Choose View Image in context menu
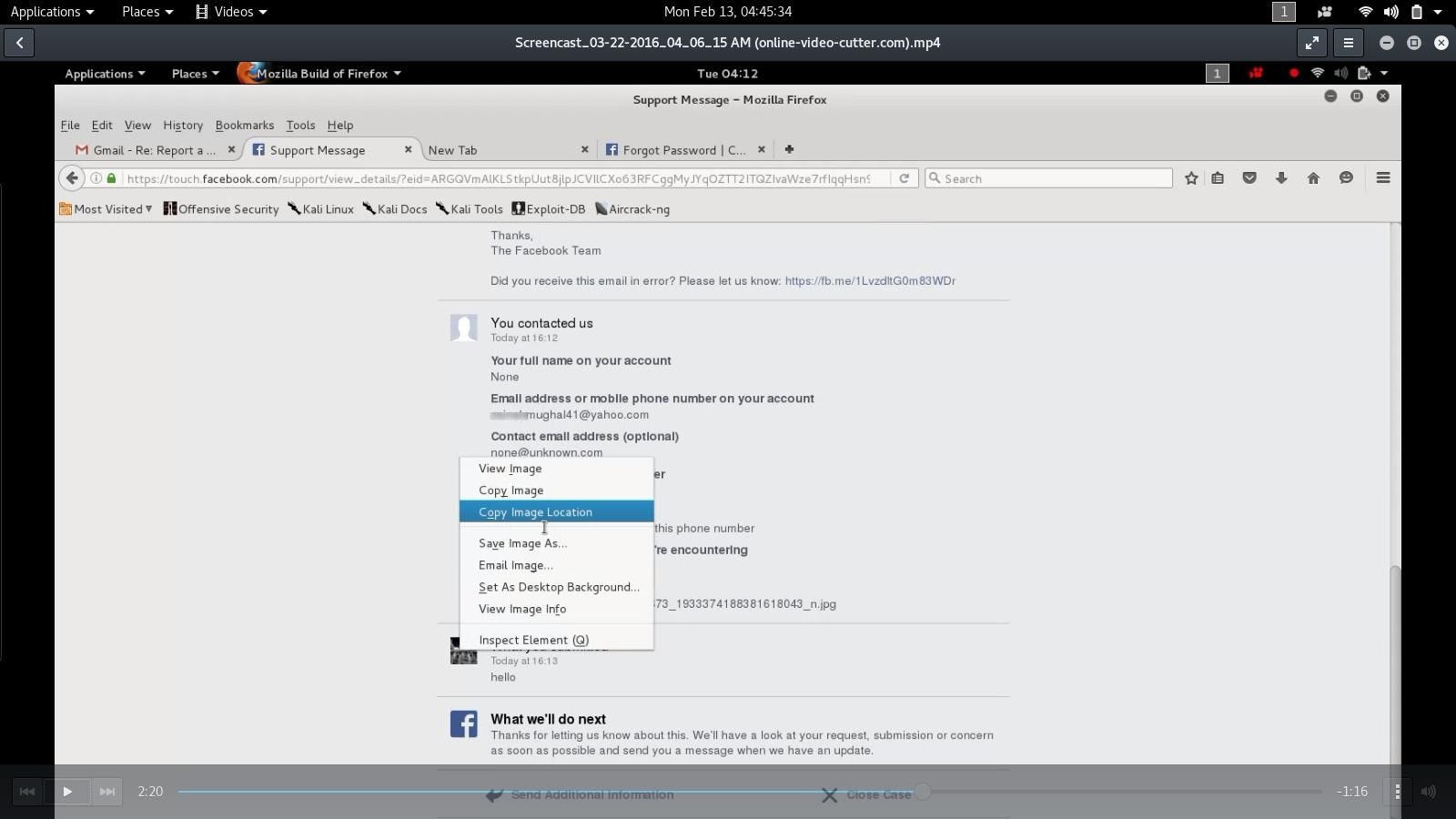The width and height of the screenshot is (1456, 819). tap(556, 469)
